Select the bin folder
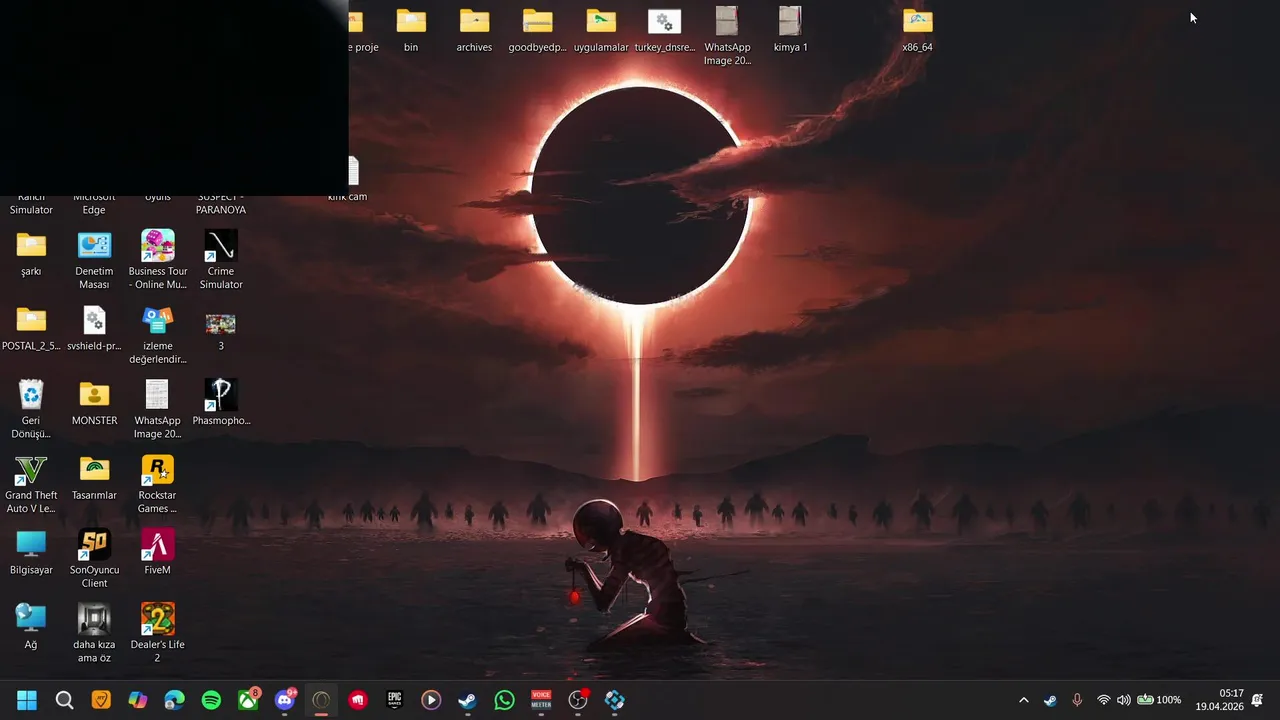The width and height of the screenshot is (1280, 720). coord(411,29)
